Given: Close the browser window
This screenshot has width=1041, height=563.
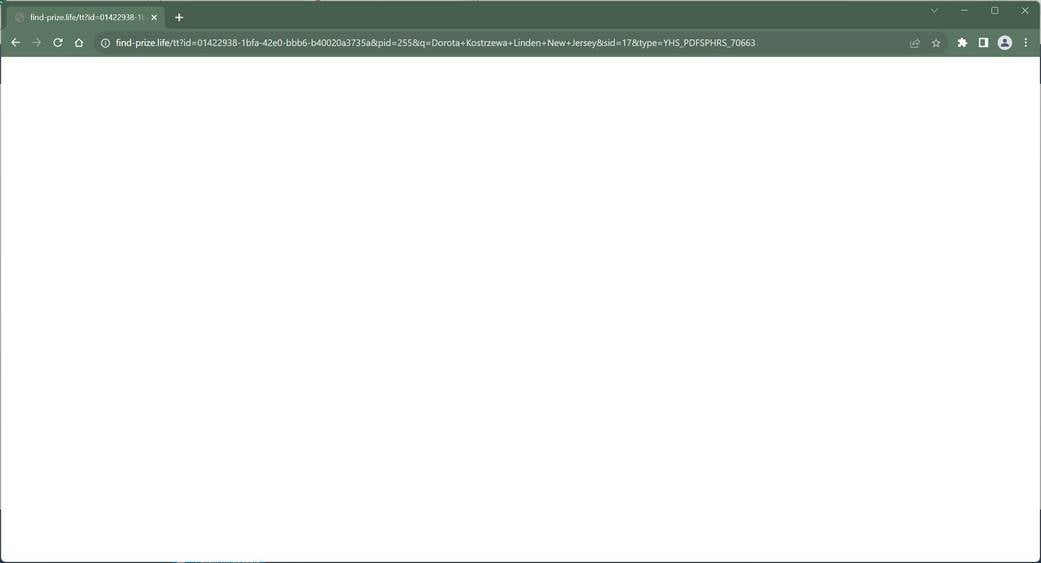Looking at the screenshot, I should click(1024, 11).
